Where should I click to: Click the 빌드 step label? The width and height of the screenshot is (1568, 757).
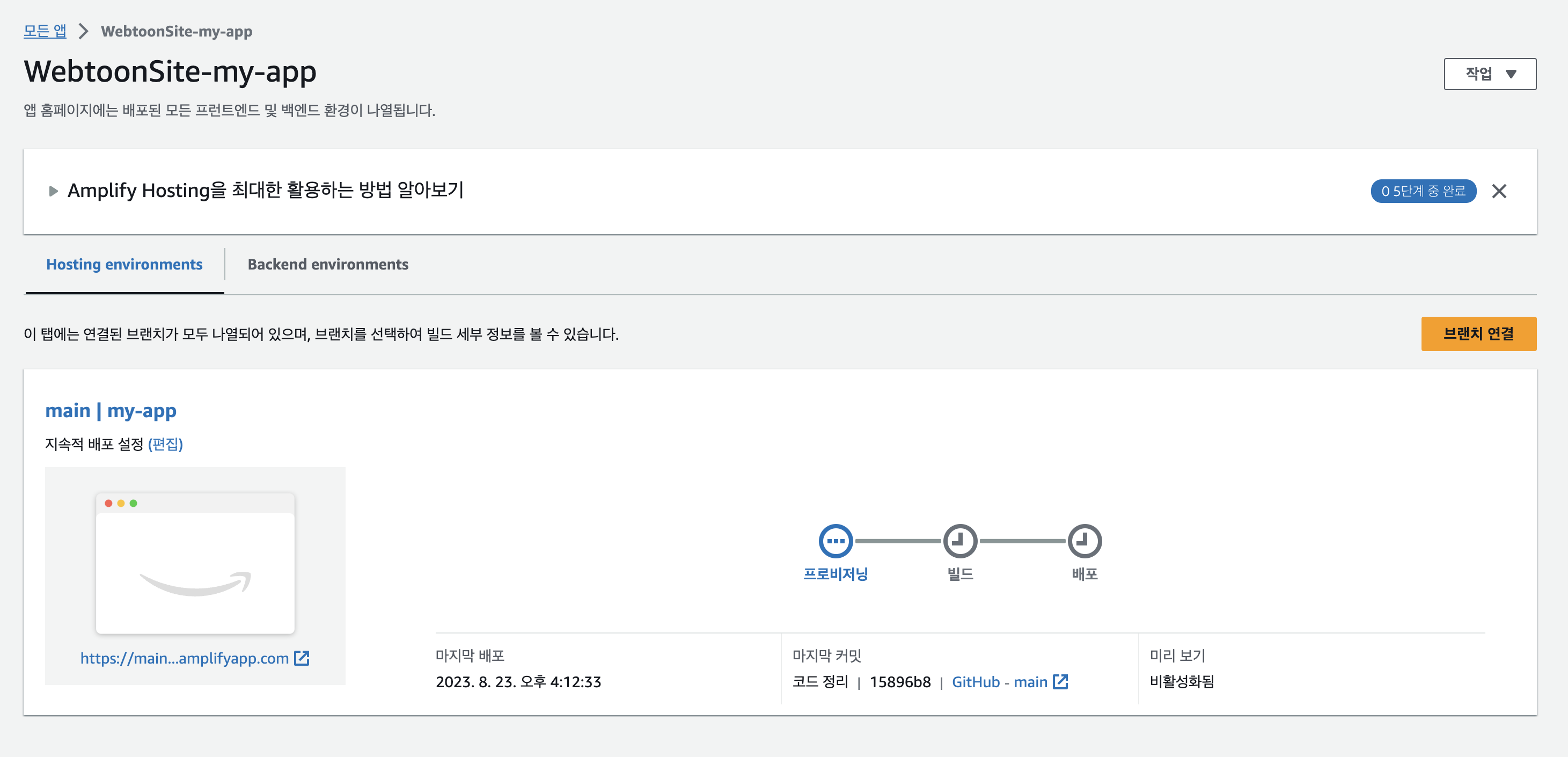[960, 574]
